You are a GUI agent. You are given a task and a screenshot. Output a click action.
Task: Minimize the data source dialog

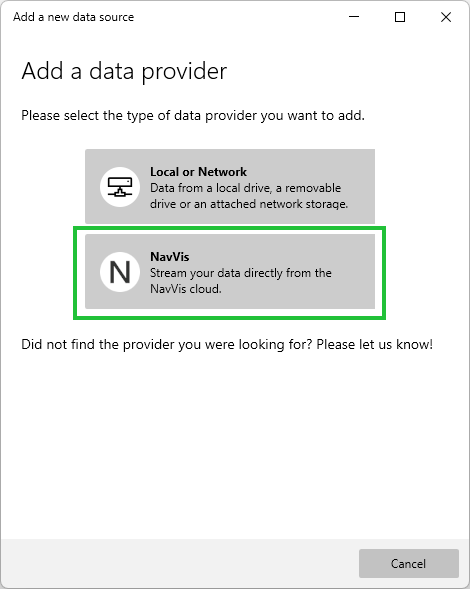[354, 17]
